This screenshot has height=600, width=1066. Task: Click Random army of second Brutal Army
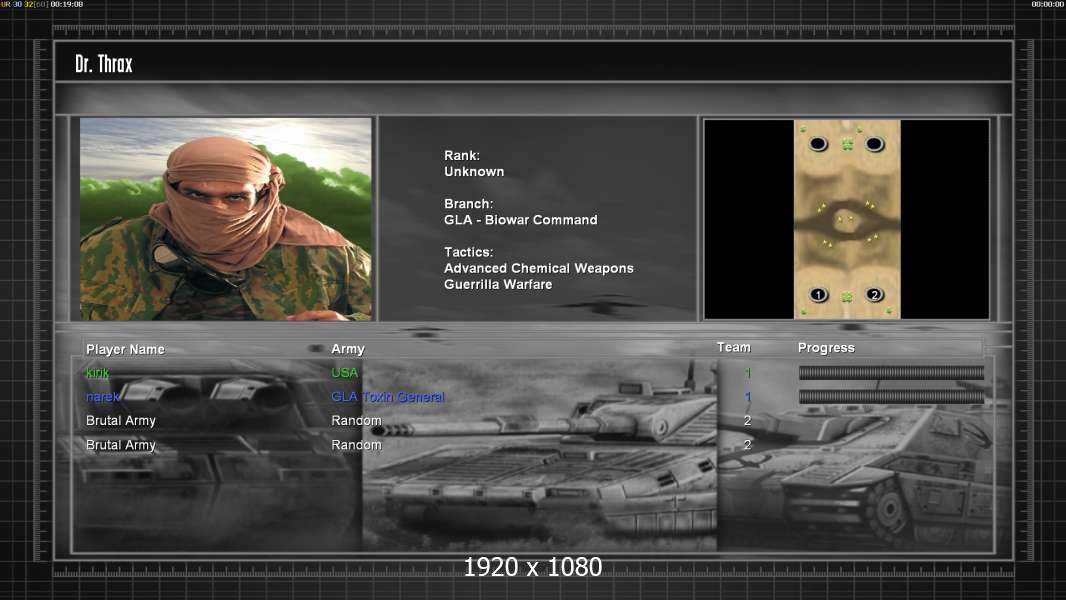[x=356, y=445]
